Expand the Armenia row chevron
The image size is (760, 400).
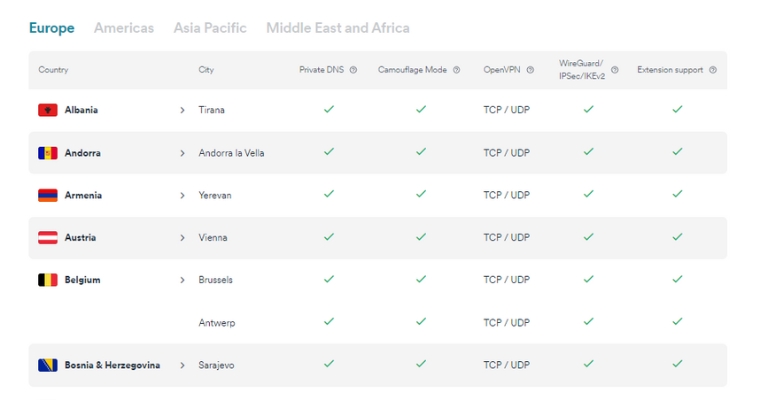[x=182, y=195]
